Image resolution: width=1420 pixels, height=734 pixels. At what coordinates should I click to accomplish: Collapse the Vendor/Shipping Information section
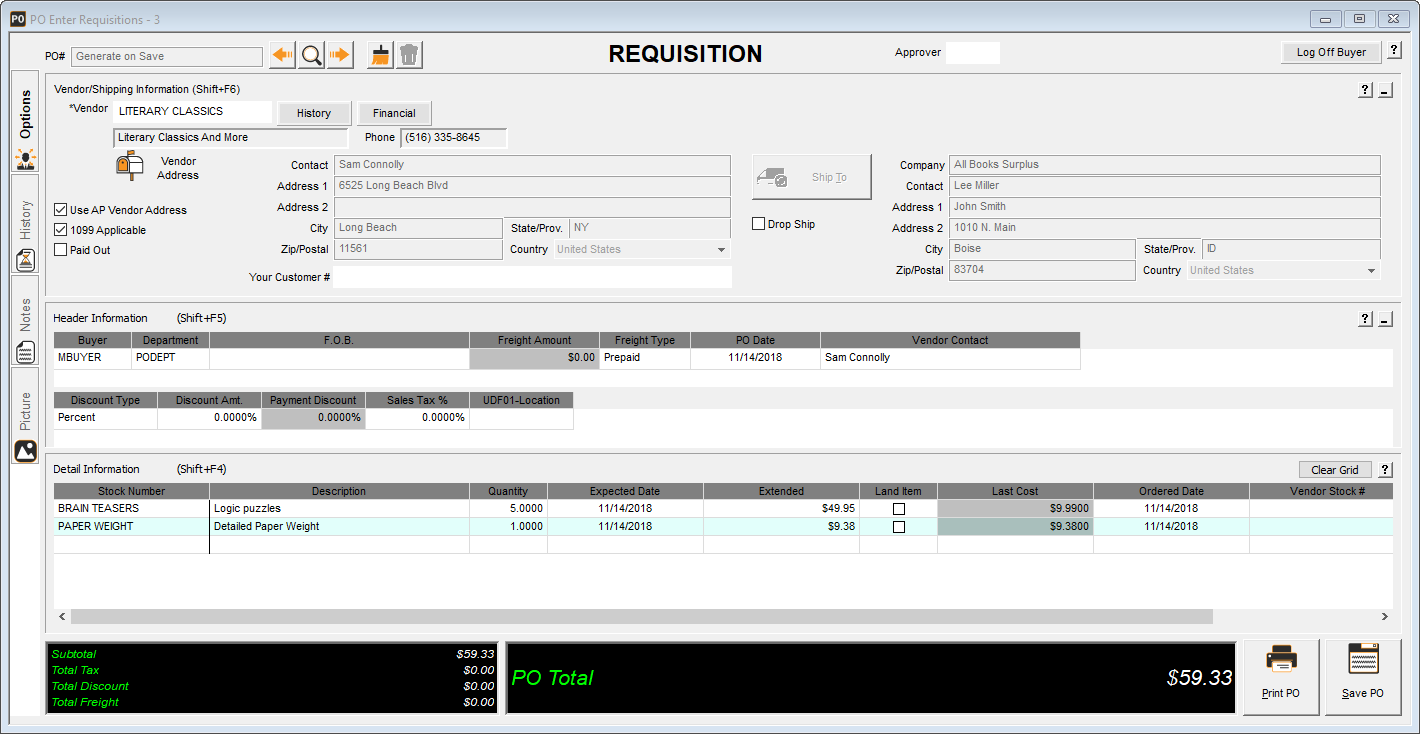pos(1385,90)
